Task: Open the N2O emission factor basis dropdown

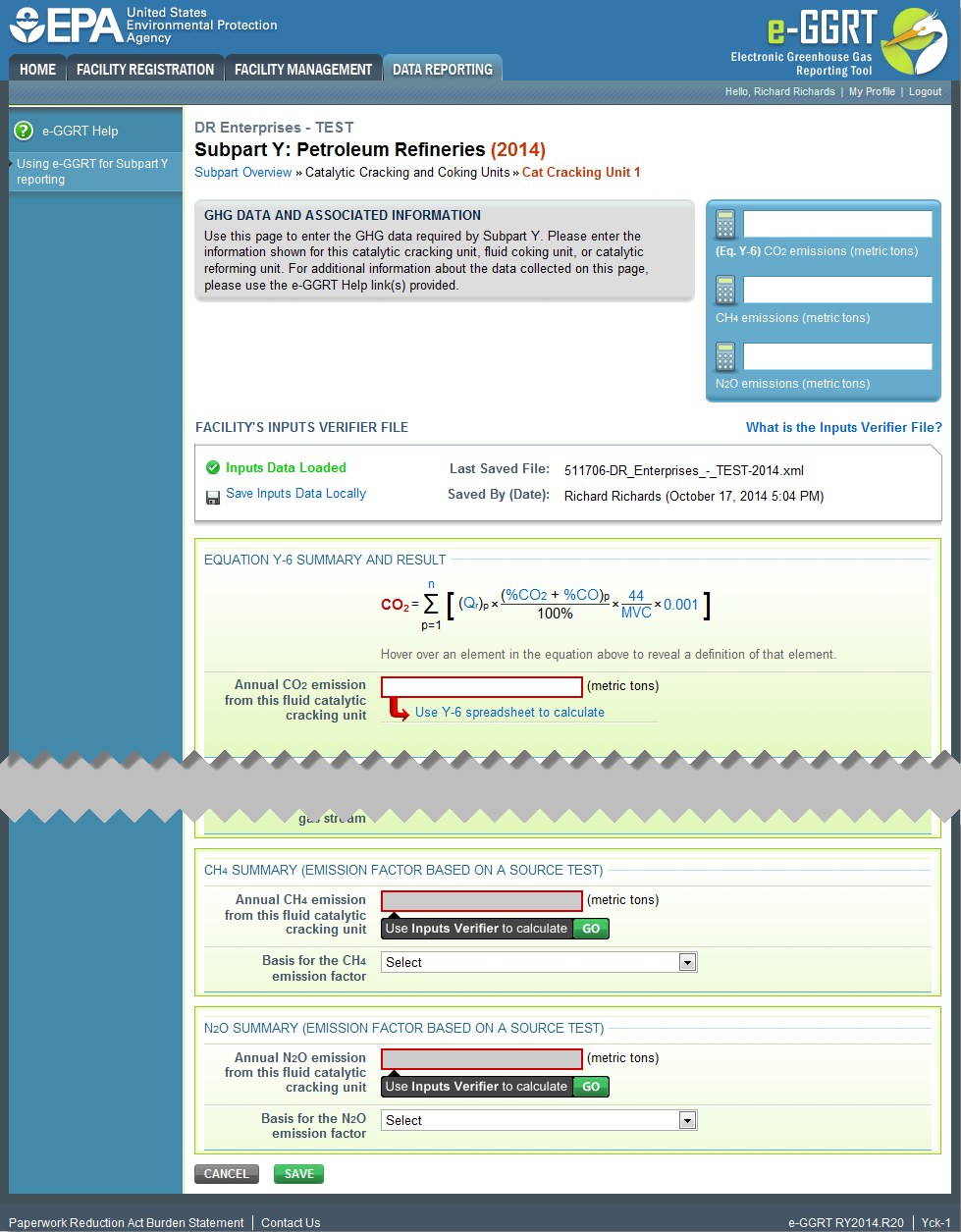Action: [539, 1120]
